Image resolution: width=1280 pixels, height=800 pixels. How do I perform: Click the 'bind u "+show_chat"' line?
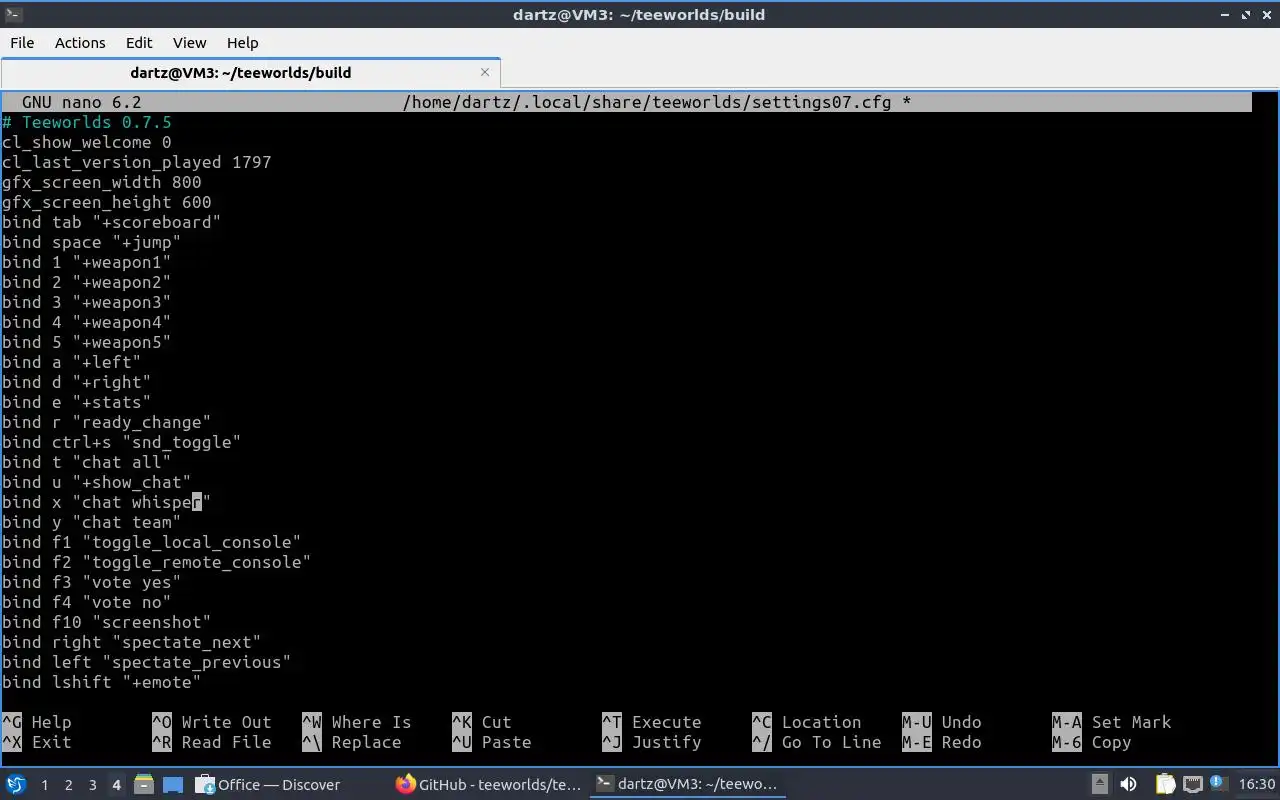tap(97, 482)
